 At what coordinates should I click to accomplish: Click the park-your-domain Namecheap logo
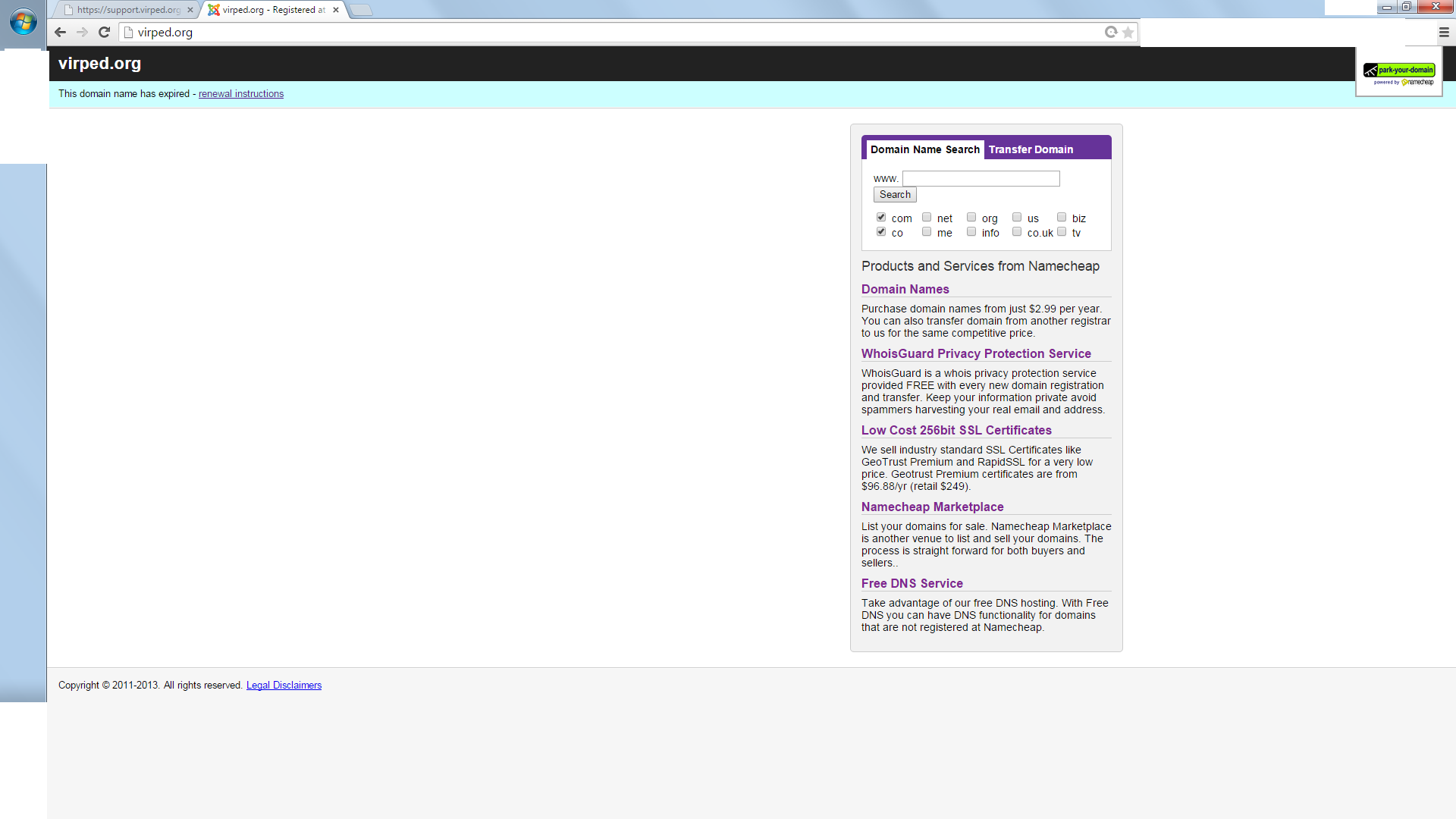tap(1399, 74)
